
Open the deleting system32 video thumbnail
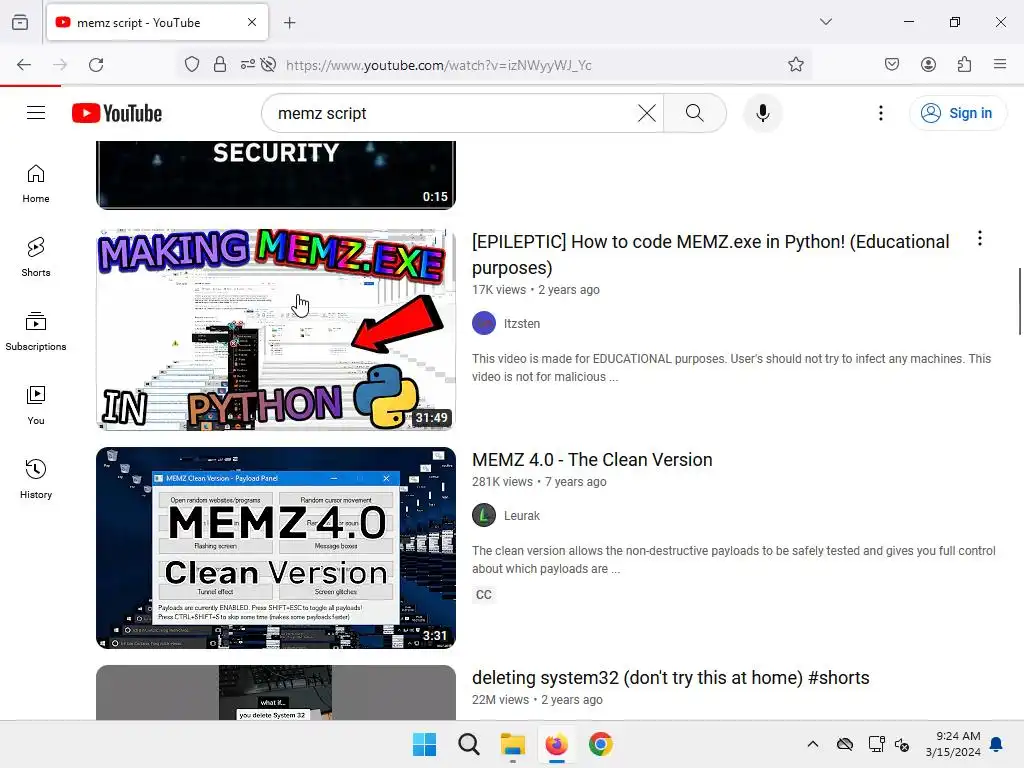coord(276,692)
